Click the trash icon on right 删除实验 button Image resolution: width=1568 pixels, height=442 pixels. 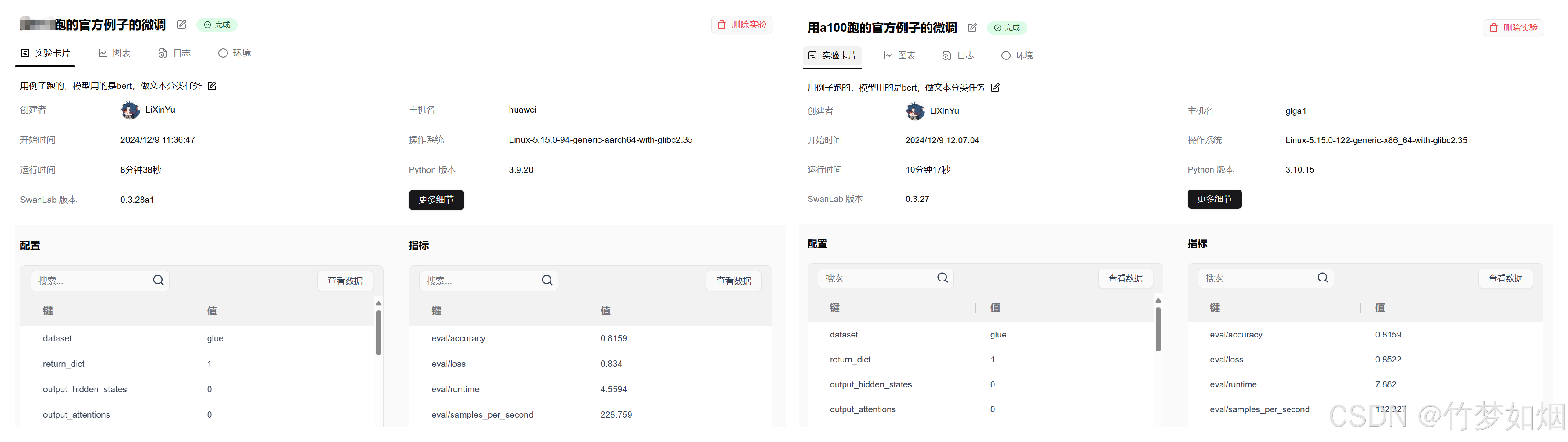point(1493,27)
